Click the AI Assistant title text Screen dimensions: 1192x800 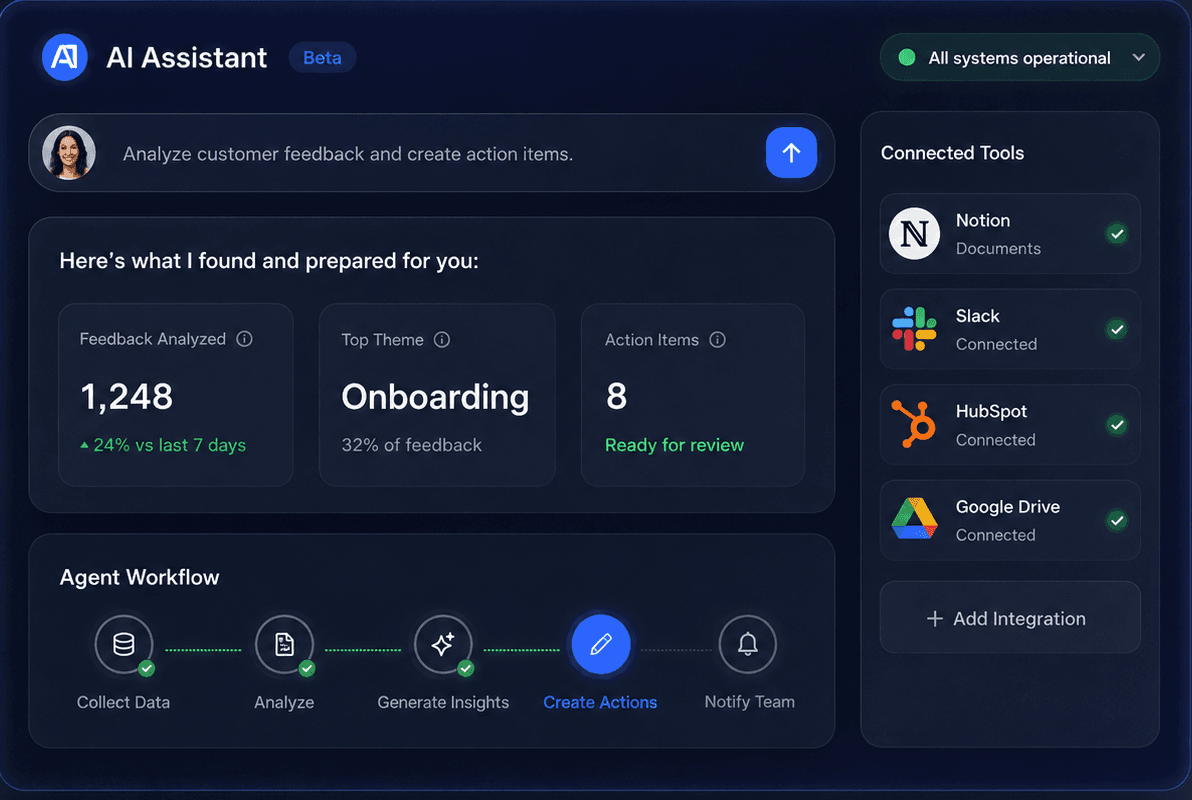(186, 58)
